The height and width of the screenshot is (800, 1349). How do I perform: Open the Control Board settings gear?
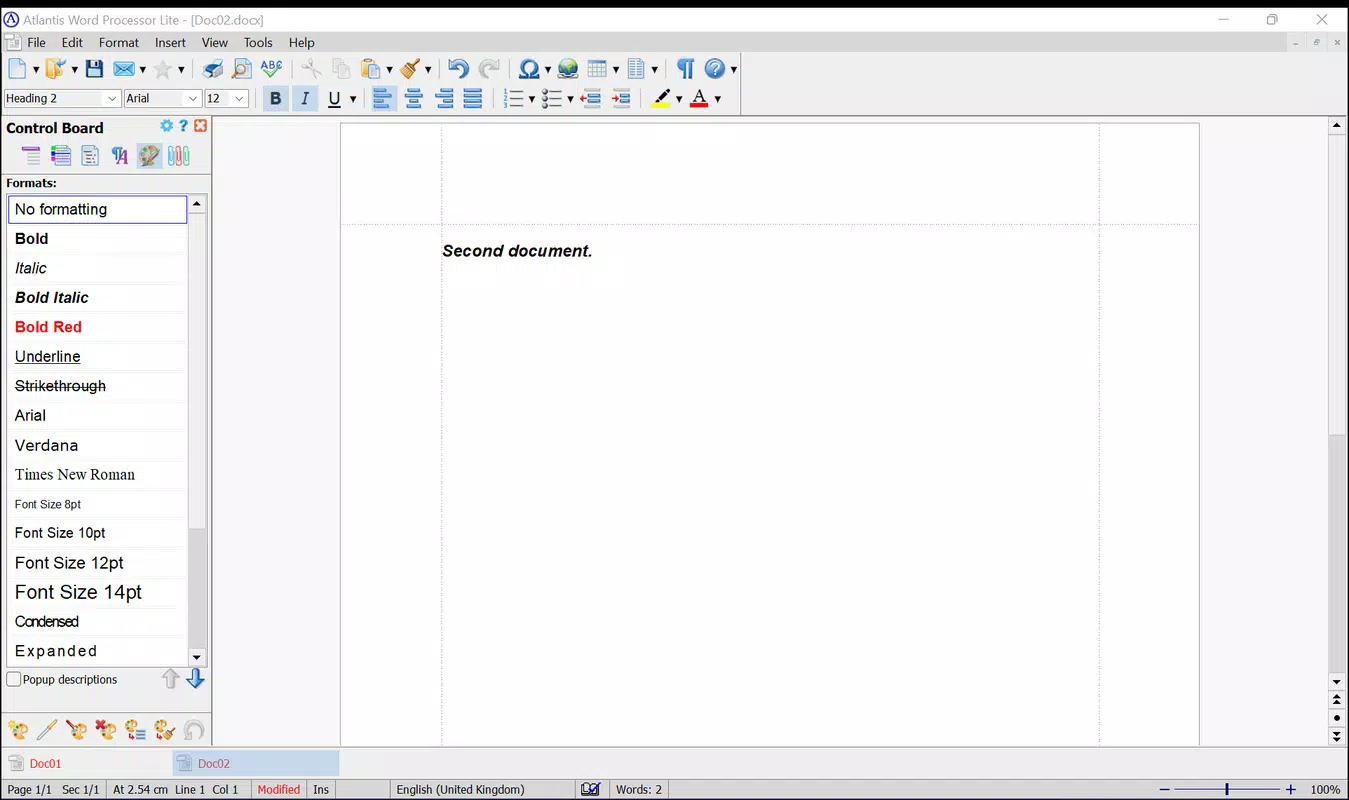(166, 126)
